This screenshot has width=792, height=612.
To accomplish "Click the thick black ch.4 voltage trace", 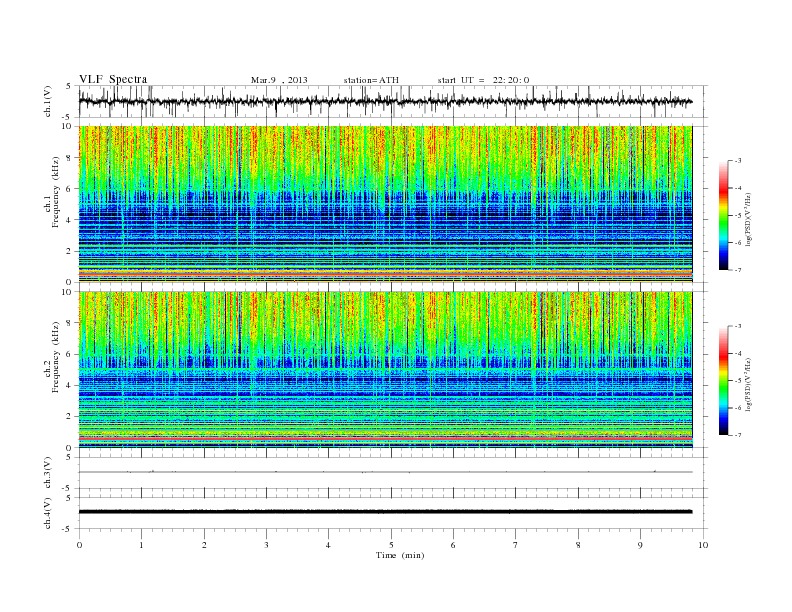I will (385, 512).
